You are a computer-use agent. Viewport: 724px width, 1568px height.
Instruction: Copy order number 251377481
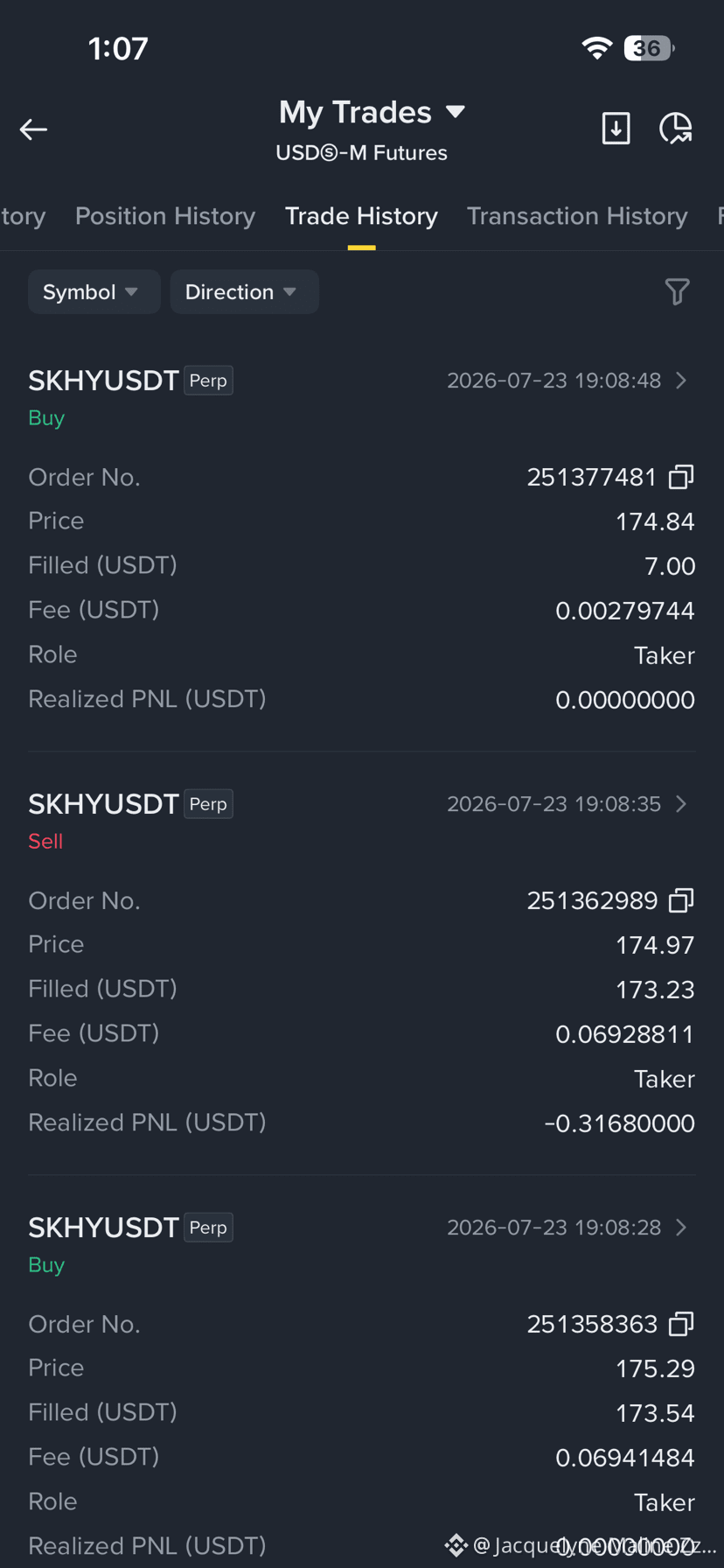[681, 477]
